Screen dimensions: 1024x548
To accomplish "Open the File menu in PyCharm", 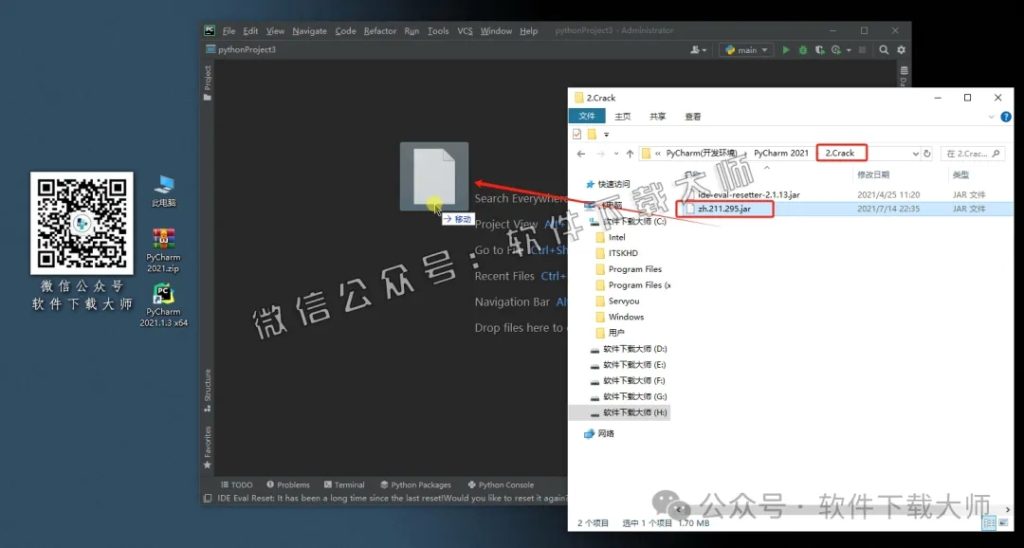I will pos(229,31).
